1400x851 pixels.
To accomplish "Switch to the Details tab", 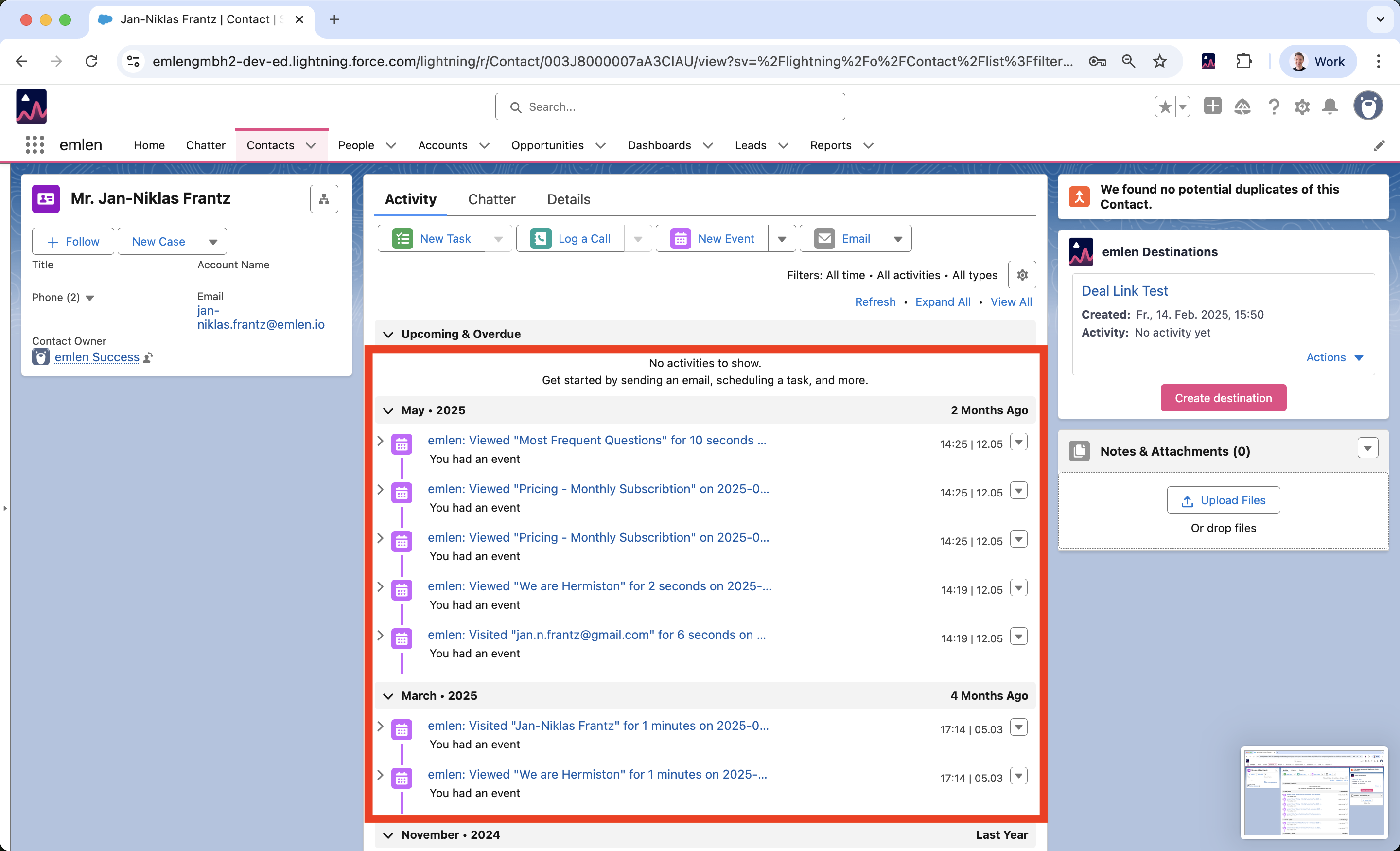I will coord(568,199).
